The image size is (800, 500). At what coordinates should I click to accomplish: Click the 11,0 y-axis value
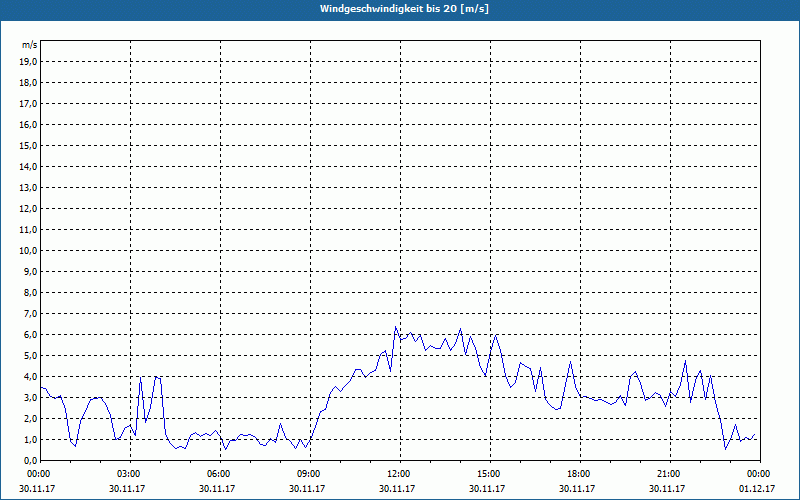pos(28,230)
